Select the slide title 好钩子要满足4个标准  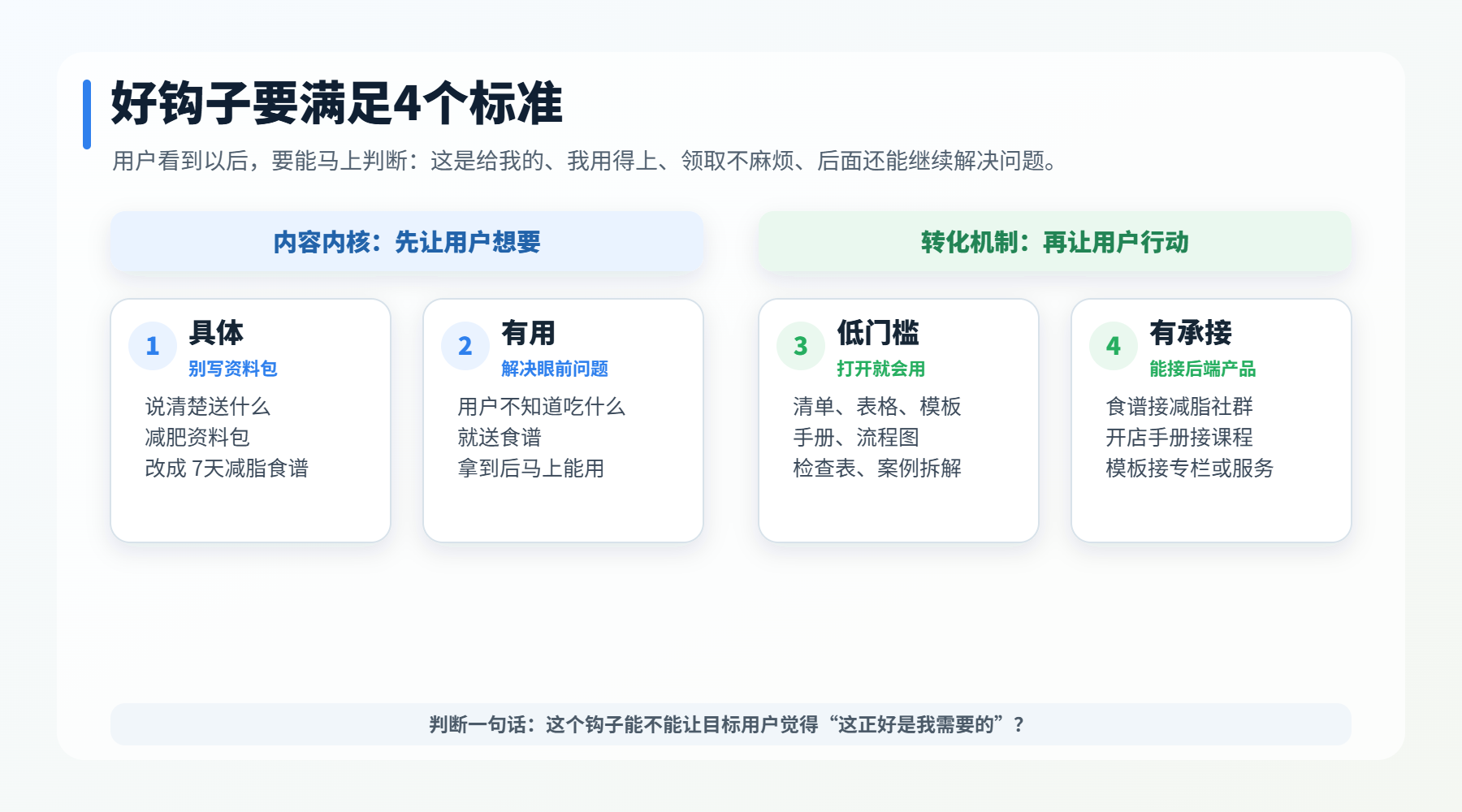[337, 103]
